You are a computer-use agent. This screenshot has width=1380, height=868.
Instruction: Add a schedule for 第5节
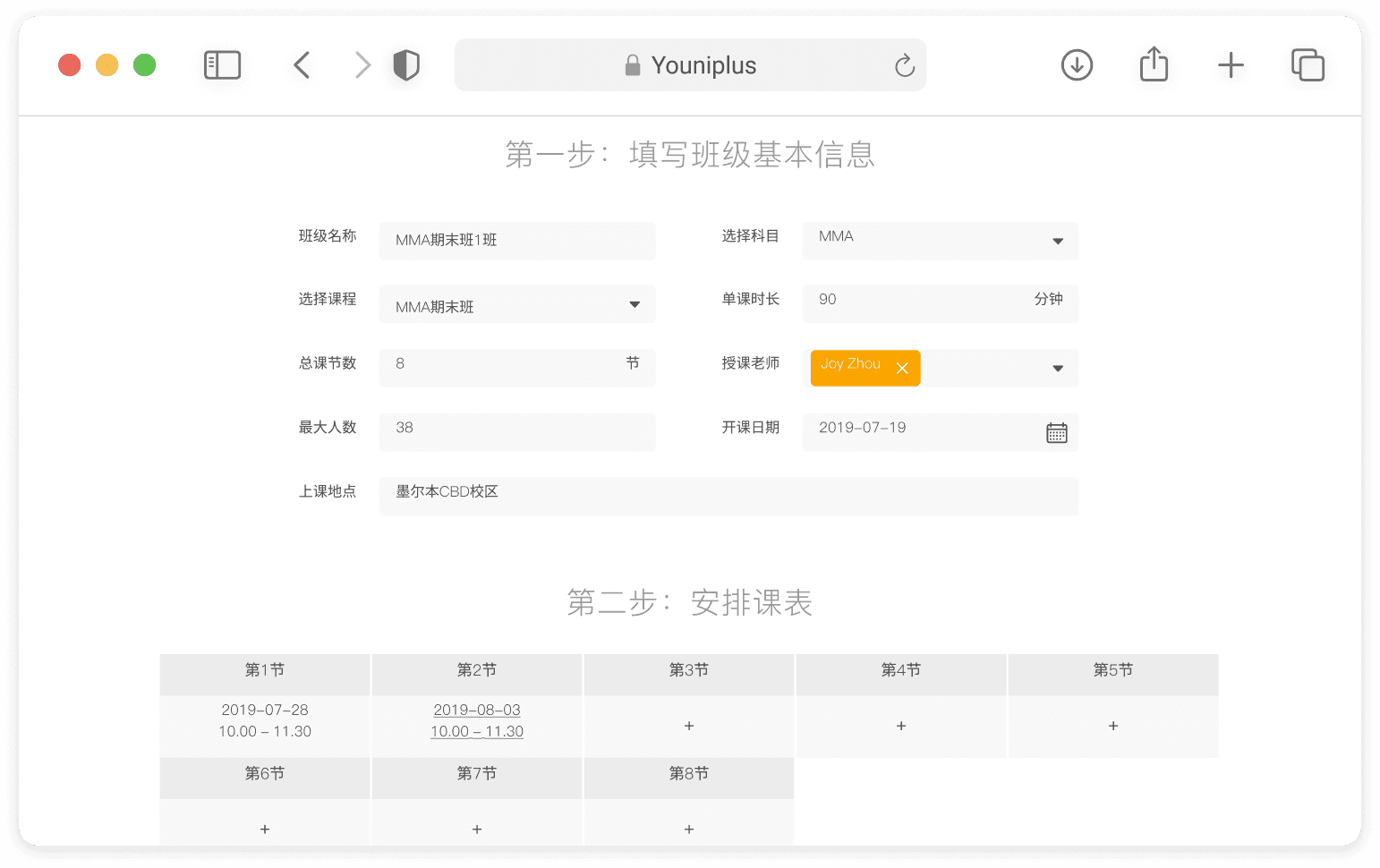(1113, 726)
